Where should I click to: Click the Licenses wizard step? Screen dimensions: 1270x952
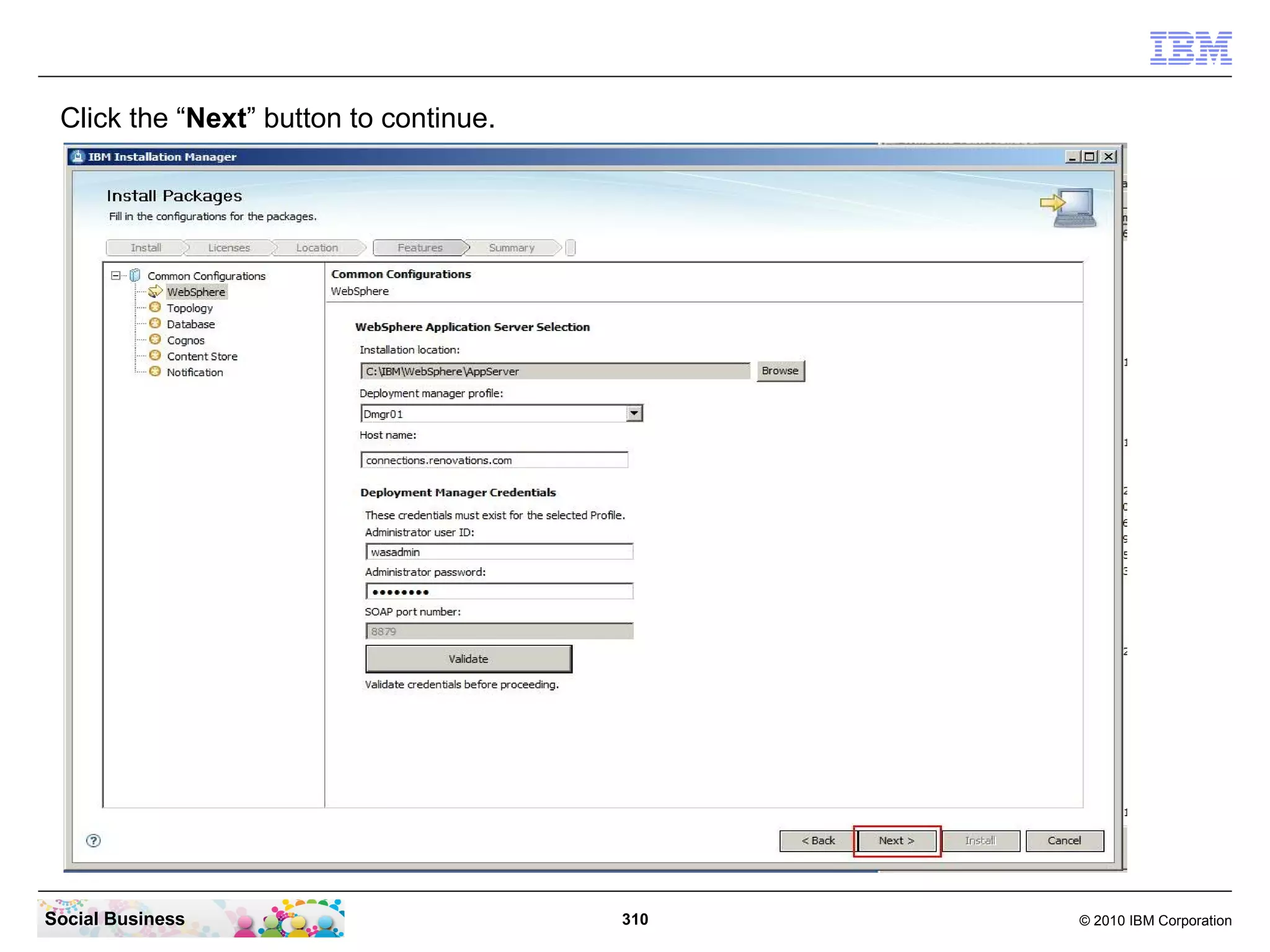(229, 248)
